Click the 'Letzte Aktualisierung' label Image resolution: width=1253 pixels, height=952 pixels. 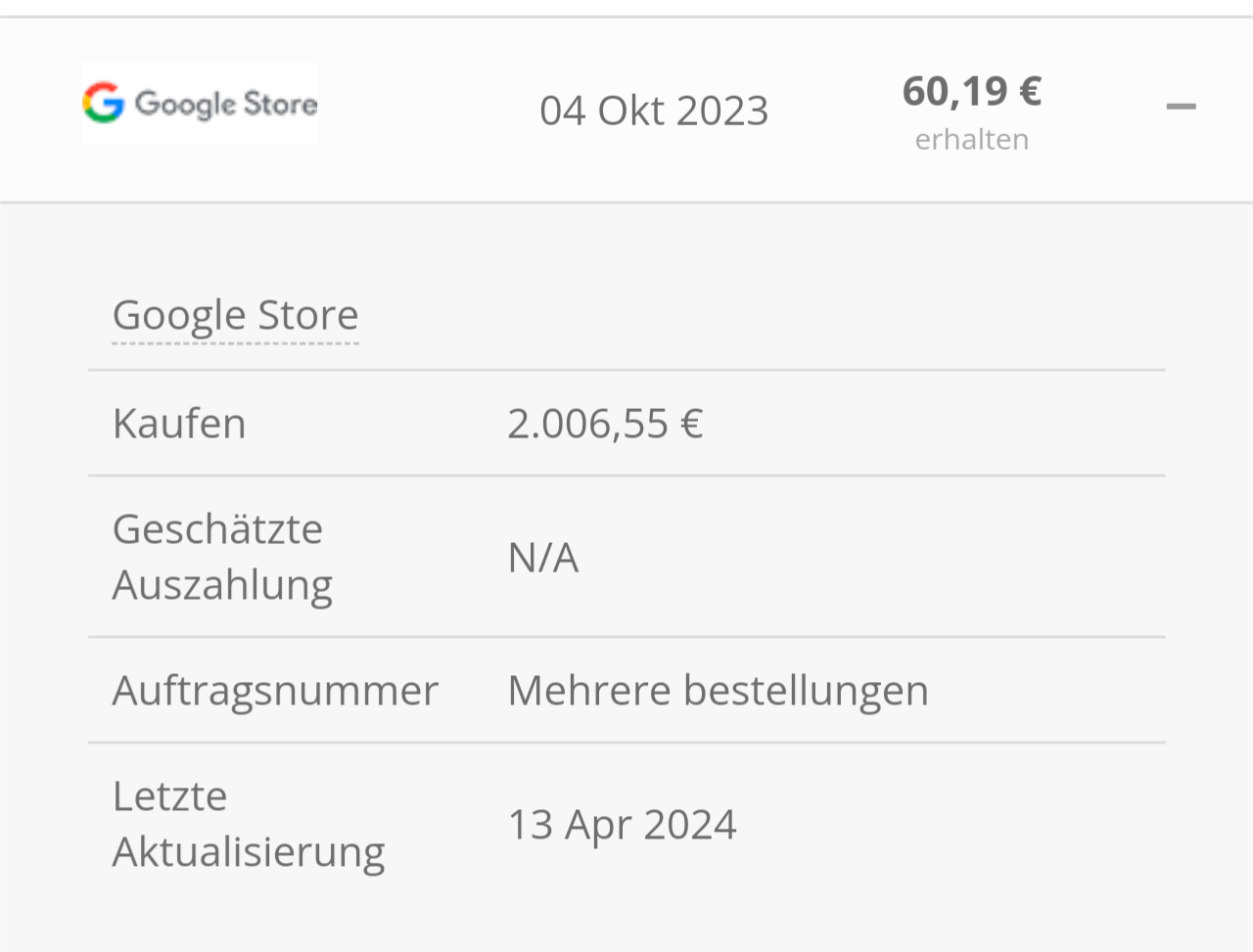pyautogui.click(x=248, y=824)
